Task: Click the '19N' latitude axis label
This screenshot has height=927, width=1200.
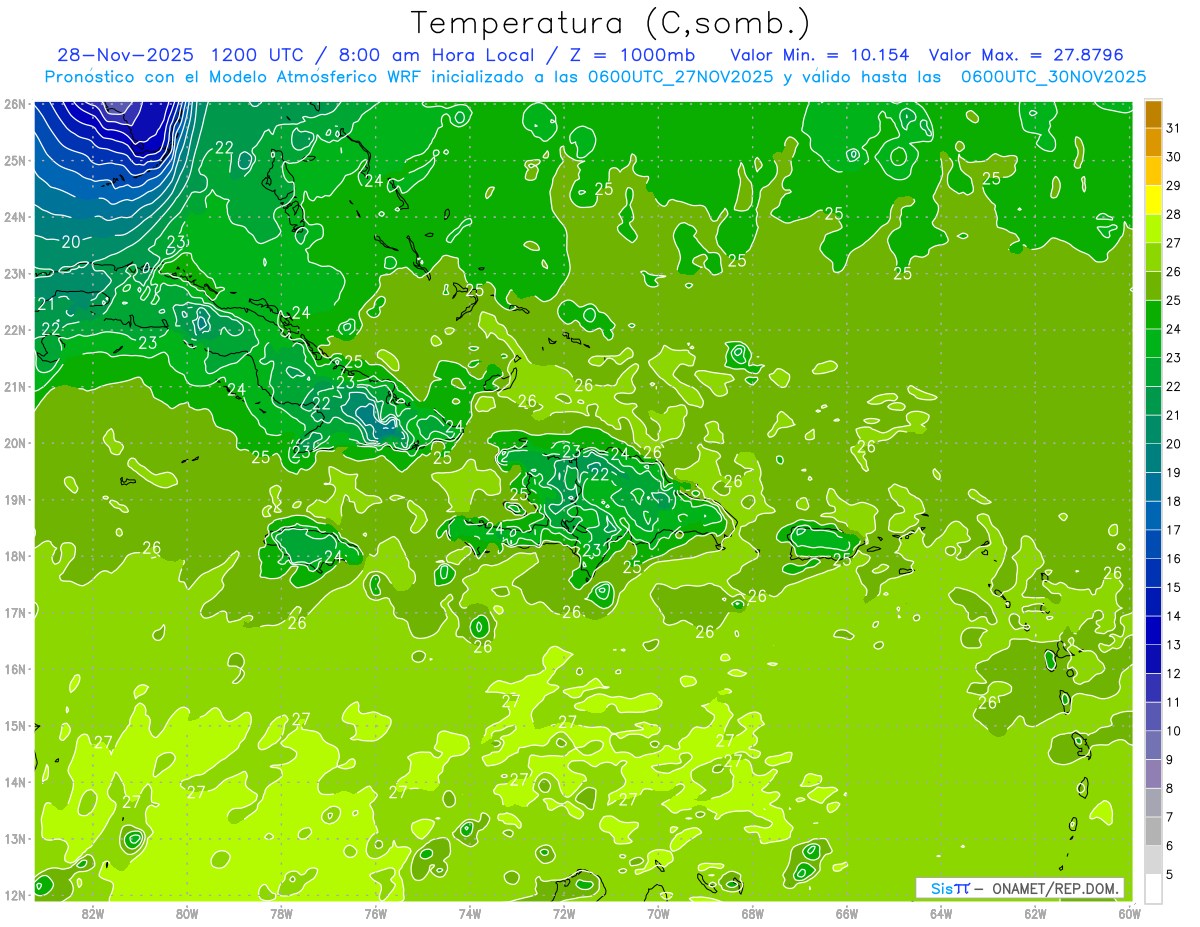Action: click(15, 499)
